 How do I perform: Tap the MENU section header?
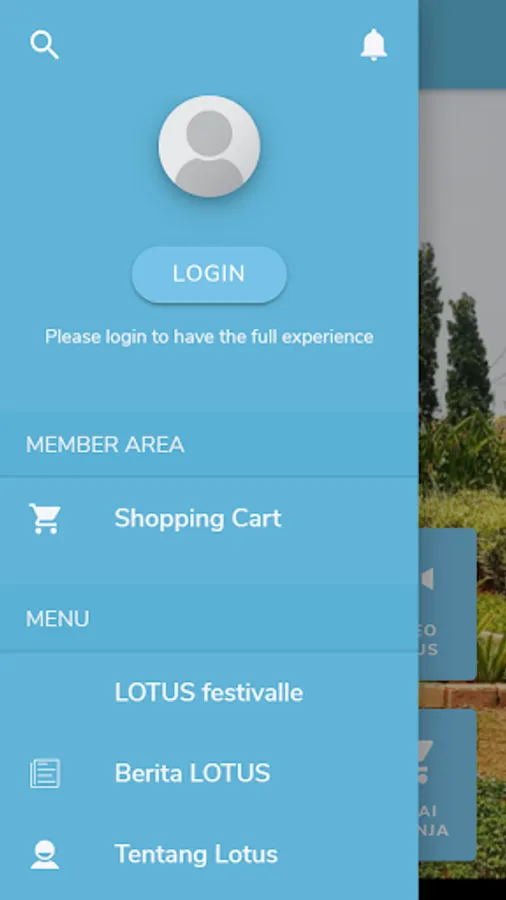(57, 619)
